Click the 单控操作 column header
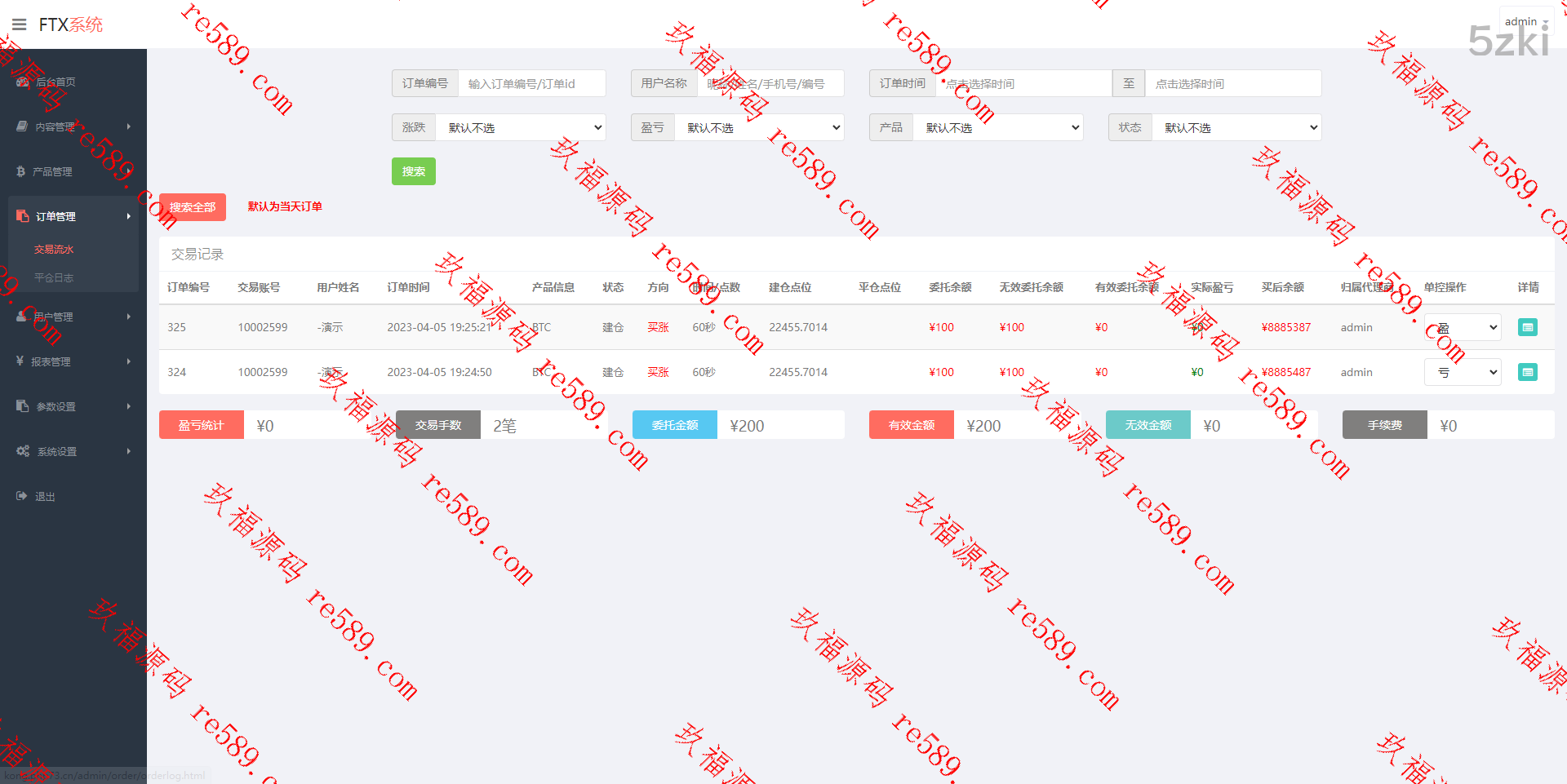The height and width of the screenshot is (784, 1567). point(1445,287)
